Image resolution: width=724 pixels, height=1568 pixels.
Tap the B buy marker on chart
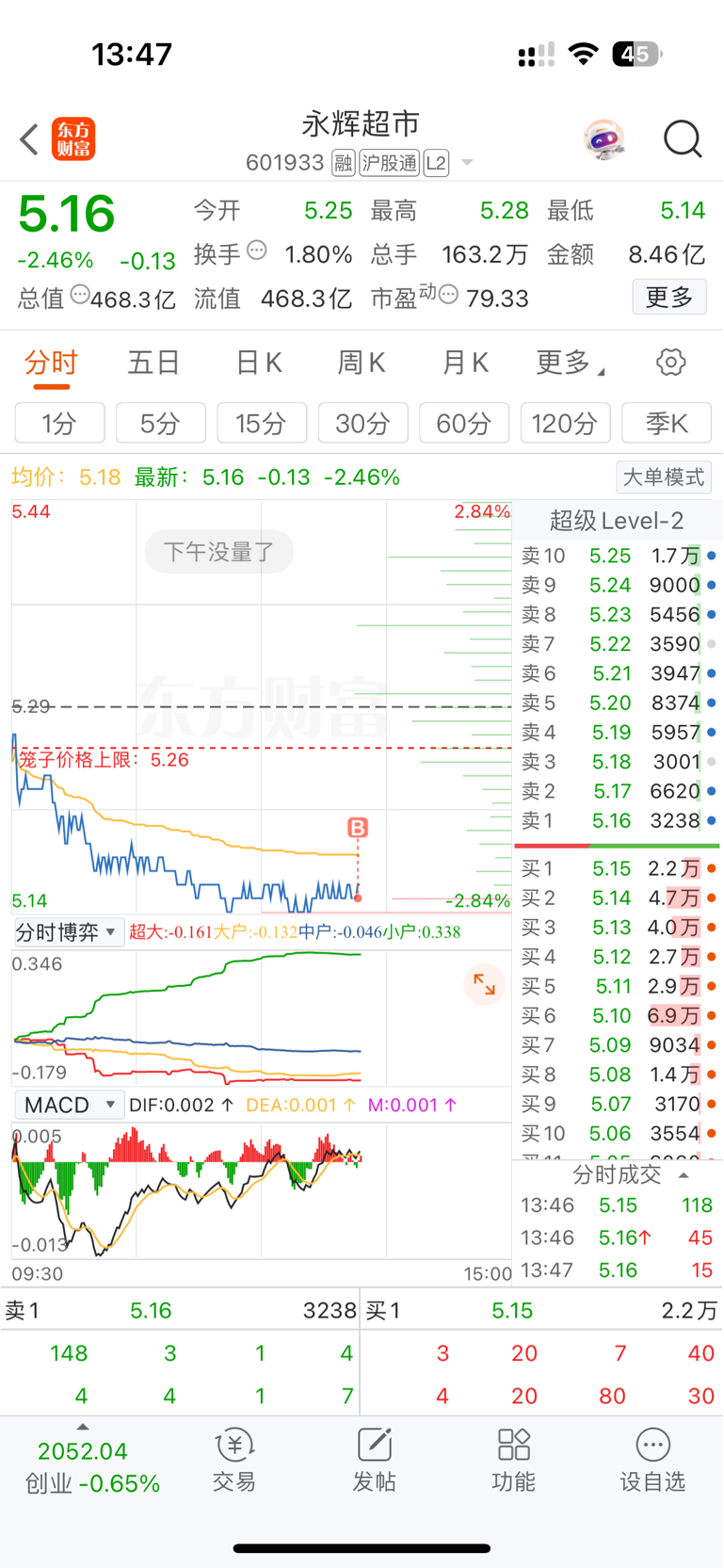click(x=358, y=828)
